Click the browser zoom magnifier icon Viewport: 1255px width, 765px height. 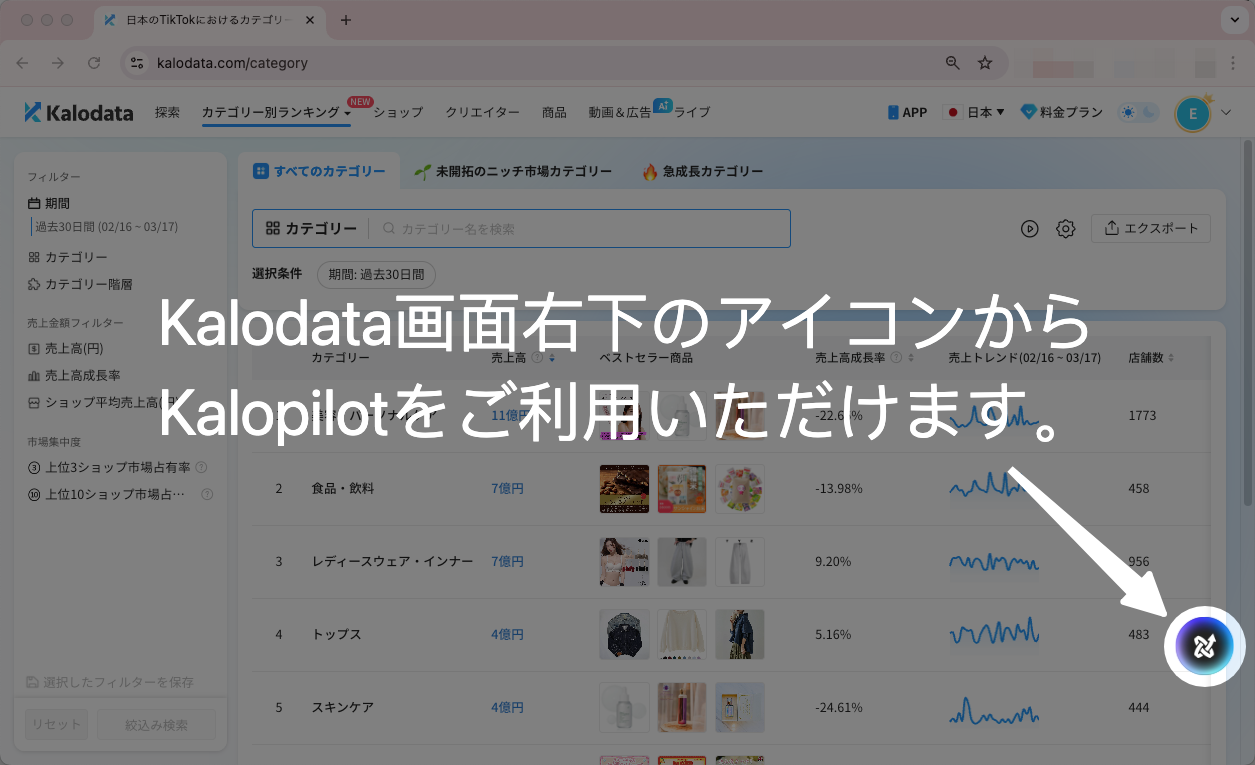(952, 63)
